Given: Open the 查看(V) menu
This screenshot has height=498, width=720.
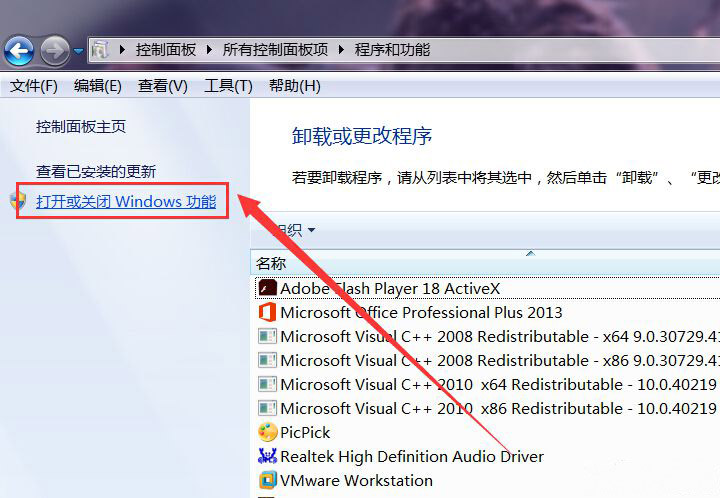Looking at the screenshot, I should click(163, 86).
